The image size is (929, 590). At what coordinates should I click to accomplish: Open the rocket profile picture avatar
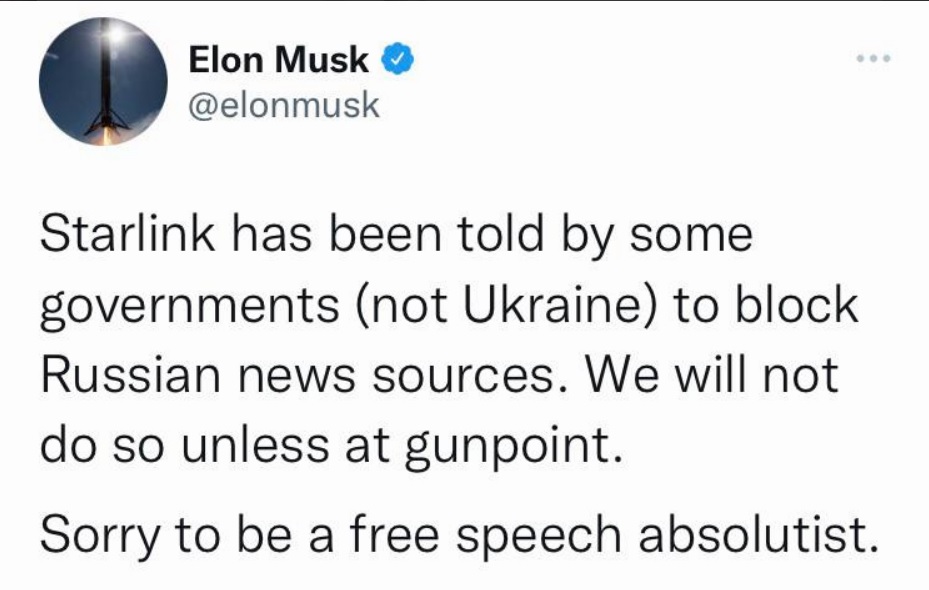(x=104, y=81)
